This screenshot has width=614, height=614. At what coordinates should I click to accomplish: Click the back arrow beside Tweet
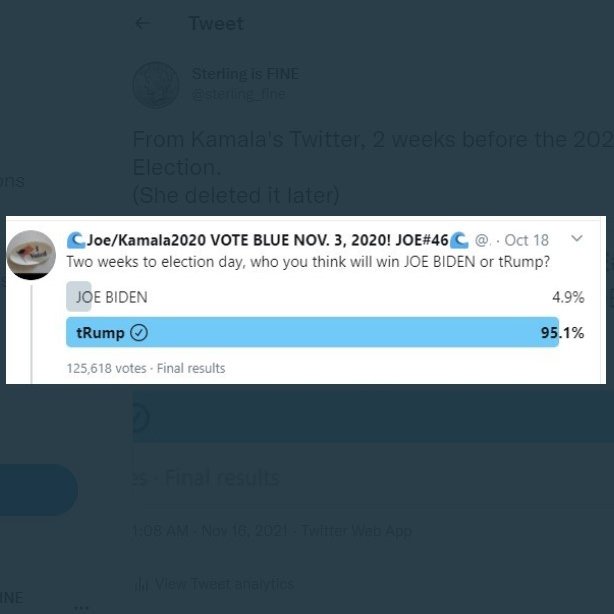[143, 24]
